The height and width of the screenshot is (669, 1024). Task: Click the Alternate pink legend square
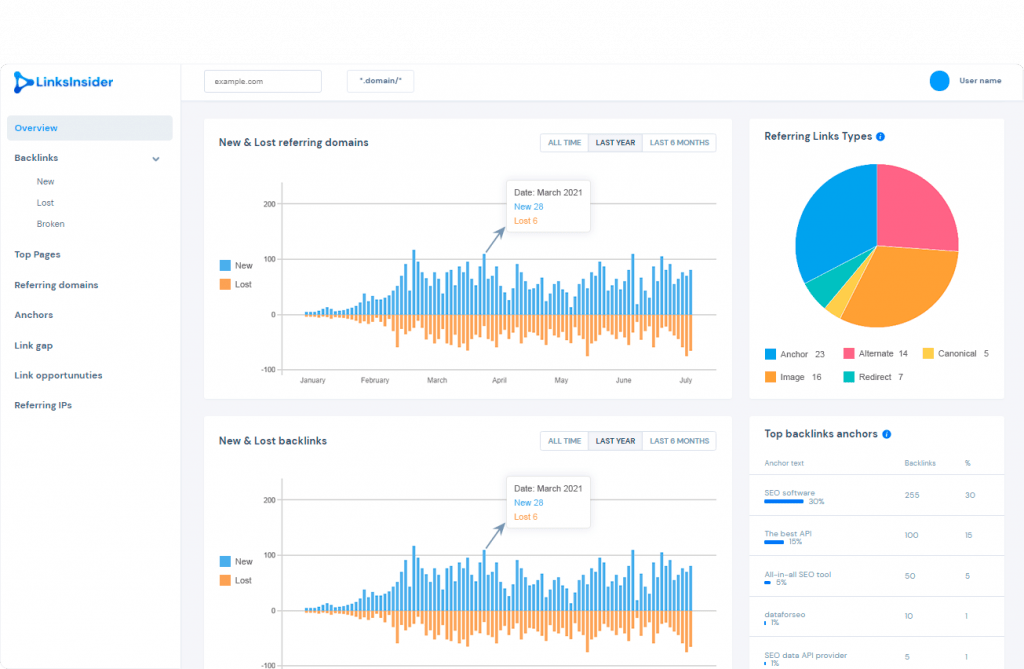click(849, 353)
